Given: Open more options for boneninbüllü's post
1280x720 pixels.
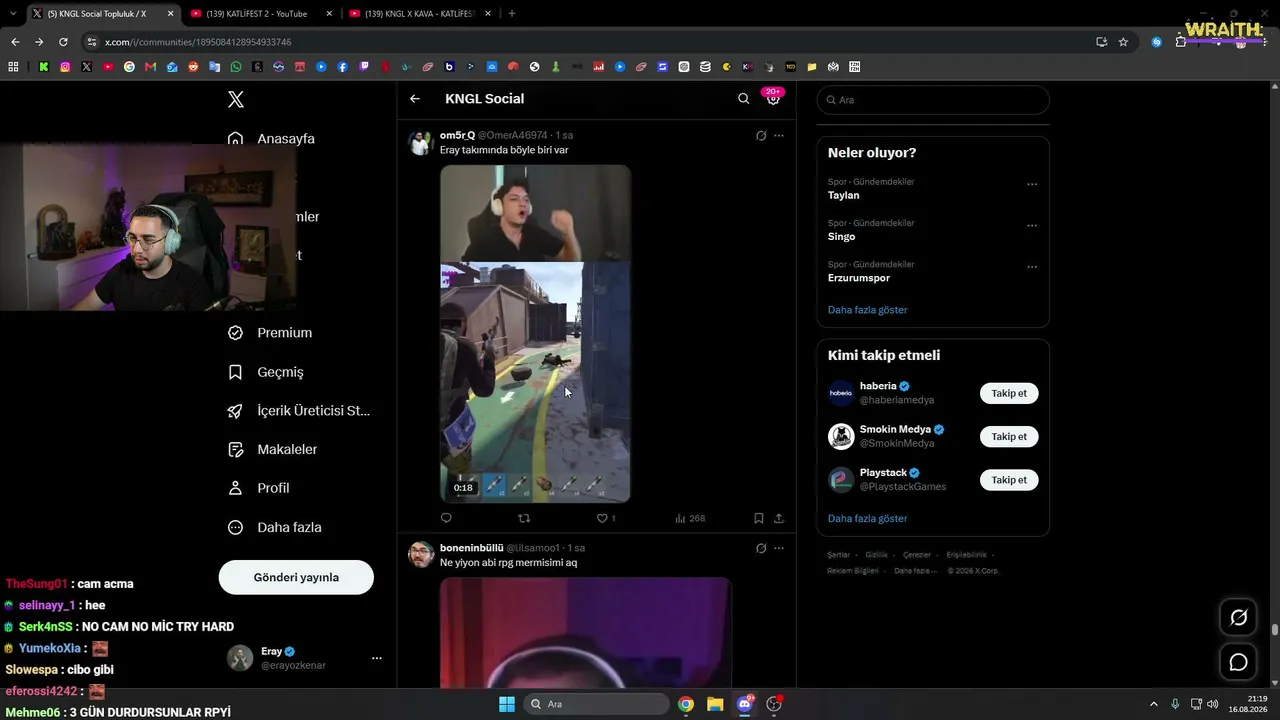Looking at the screenshot, I should click(x=779, y=548).
